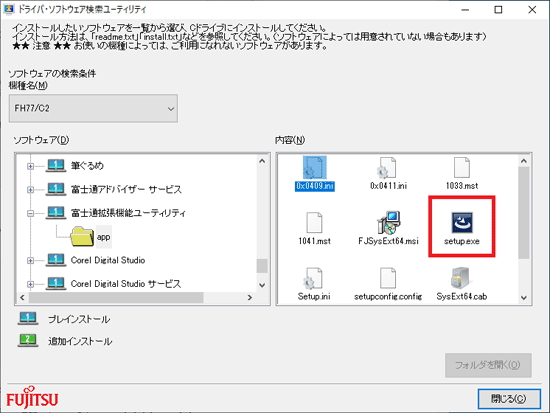Select the Setup.ini file icon

313,278
